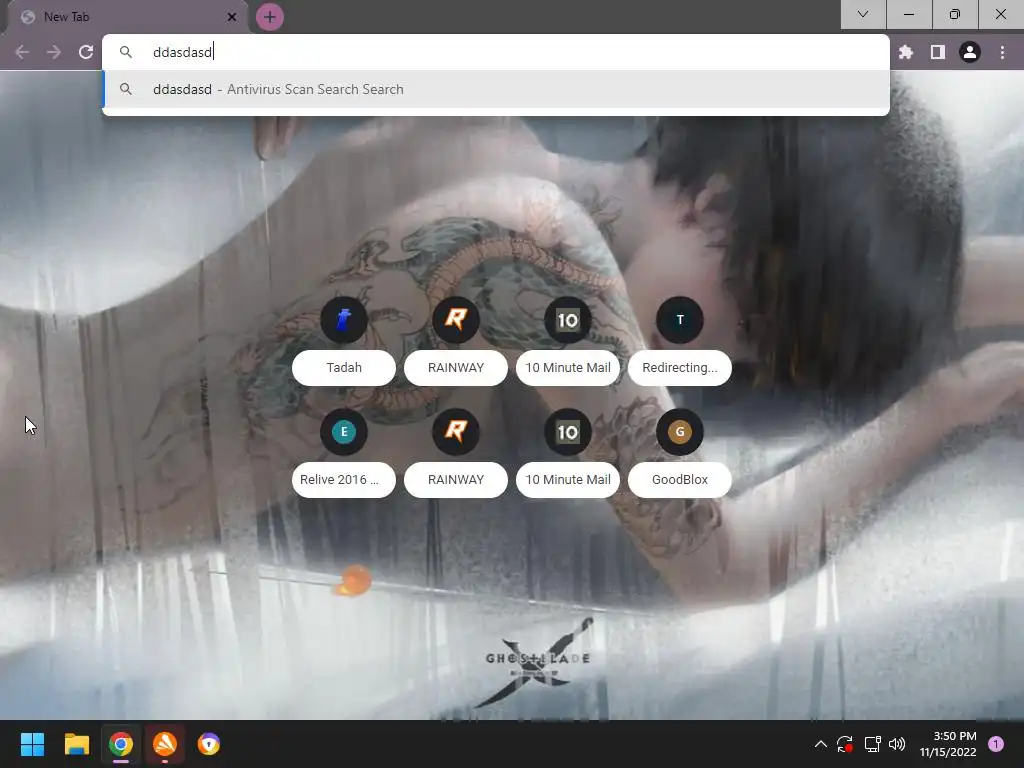Click the Redirecting... label

(x=680, y=368)
